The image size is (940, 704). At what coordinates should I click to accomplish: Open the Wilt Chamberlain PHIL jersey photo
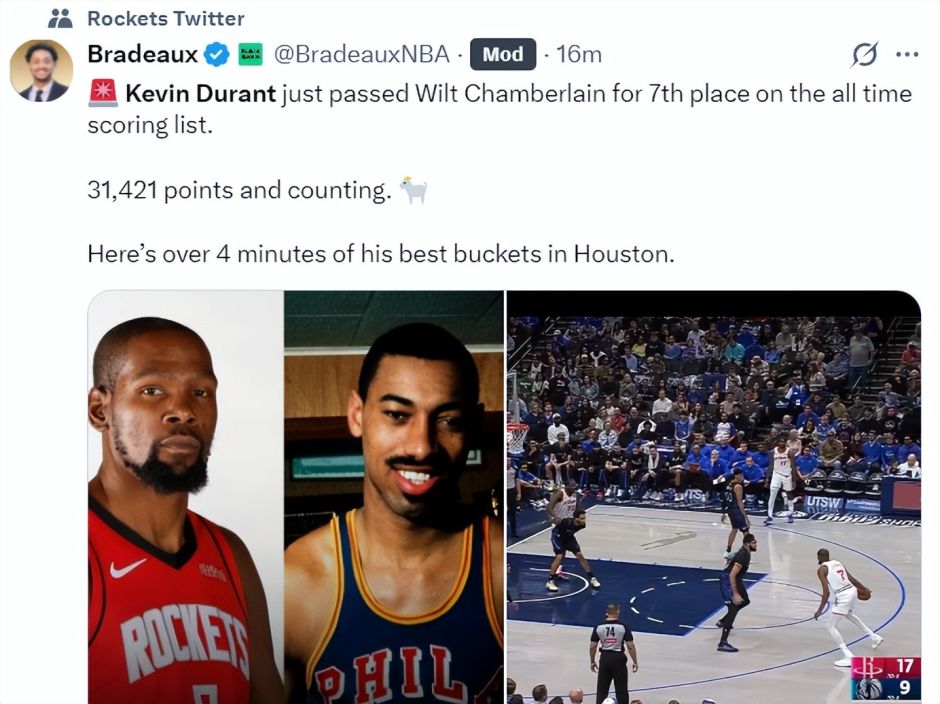(394, 497)
